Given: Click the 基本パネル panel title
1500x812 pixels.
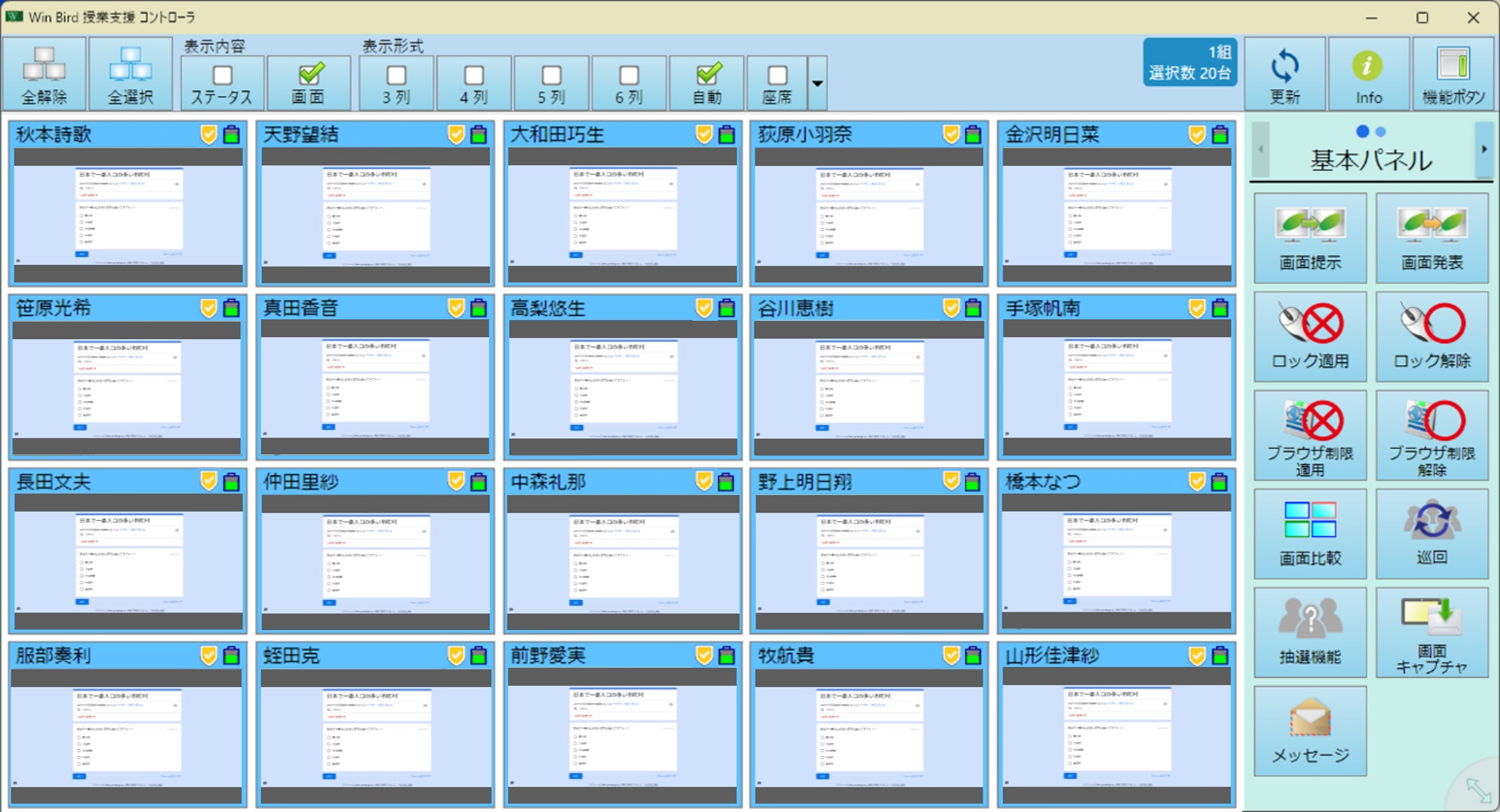Looking at the screenshot, I should [x=1371, y=160].
